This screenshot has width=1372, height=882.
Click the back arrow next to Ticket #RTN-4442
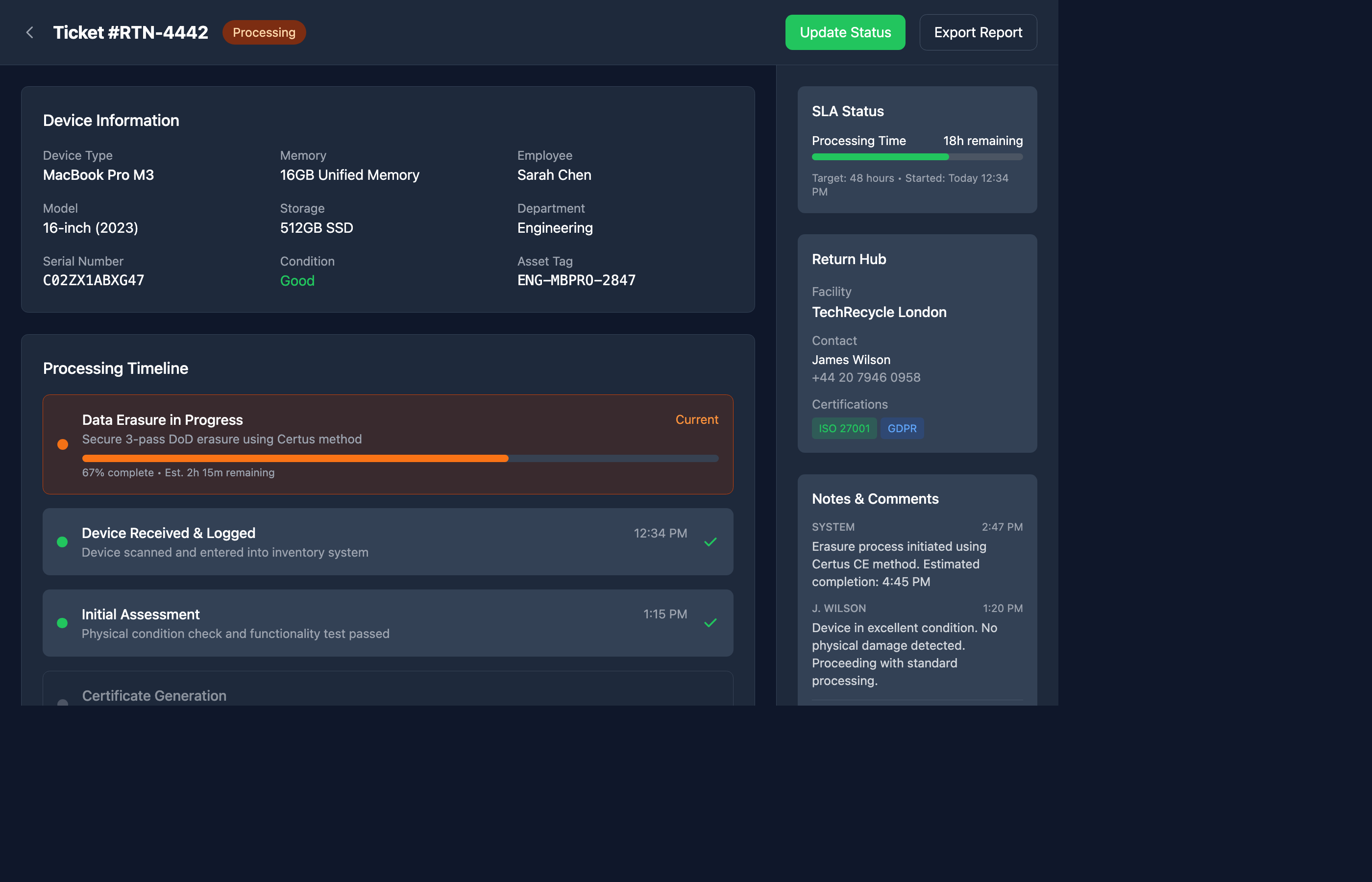29,32
